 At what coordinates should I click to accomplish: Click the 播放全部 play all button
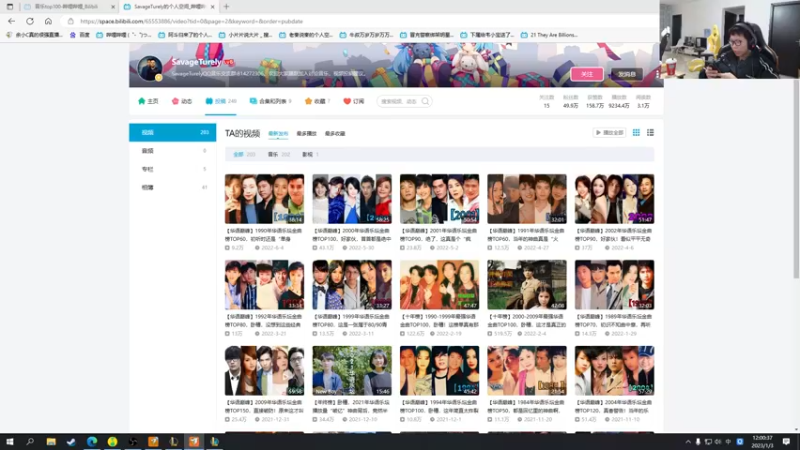click(x=609, y=133)
